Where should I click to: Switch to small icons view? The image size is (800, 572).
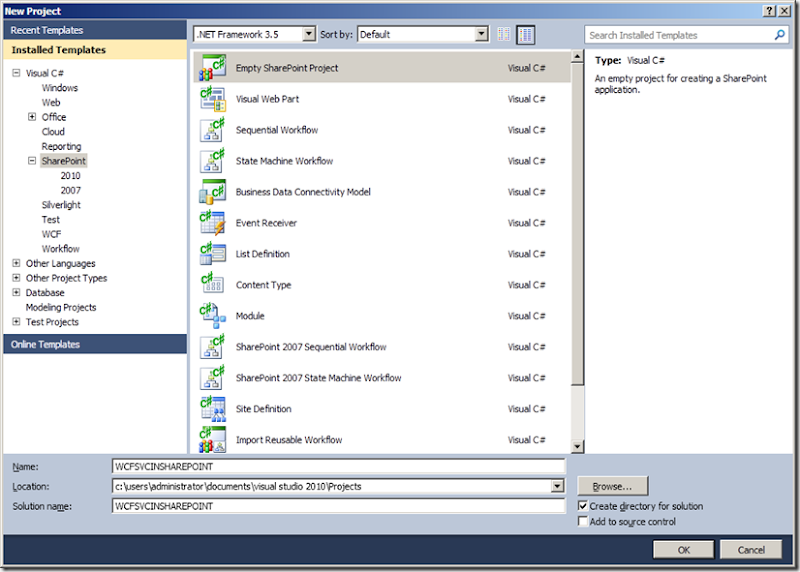504,34
